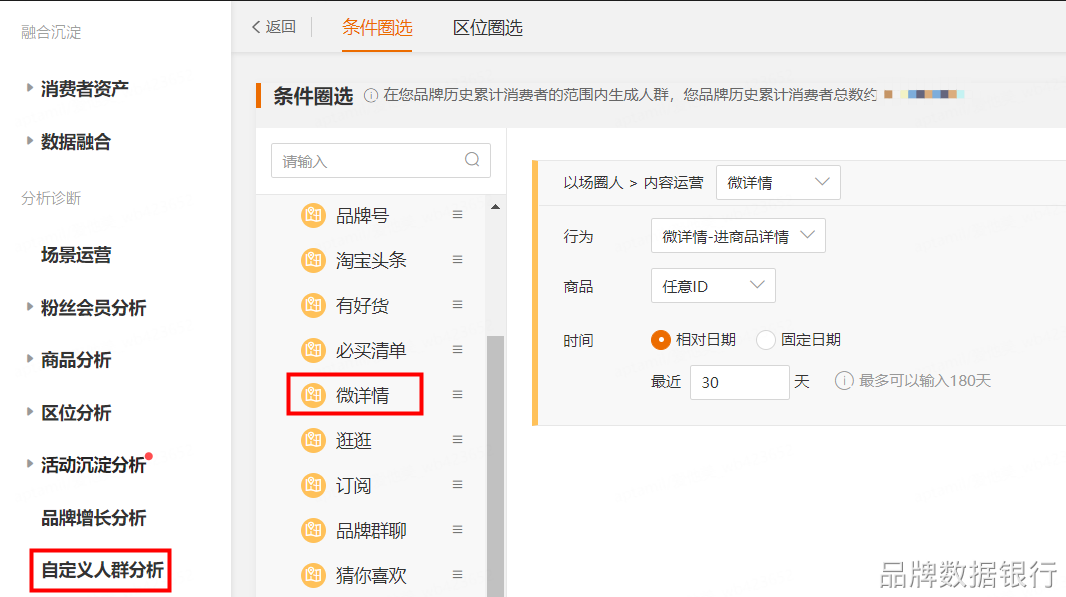Screen dimensions: 1066x597
Task: Select the 相对日期 radio button
Action: click(660, 340)
